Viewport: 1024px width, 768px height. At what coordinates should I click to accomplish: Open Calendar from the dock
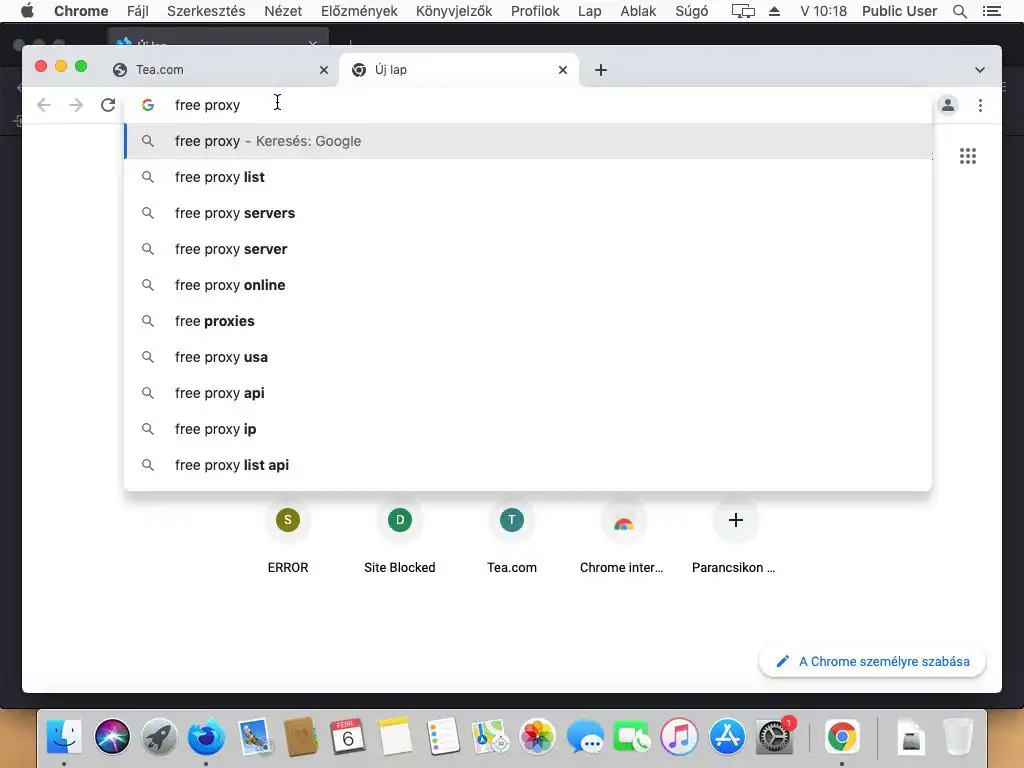coord(347,737)
